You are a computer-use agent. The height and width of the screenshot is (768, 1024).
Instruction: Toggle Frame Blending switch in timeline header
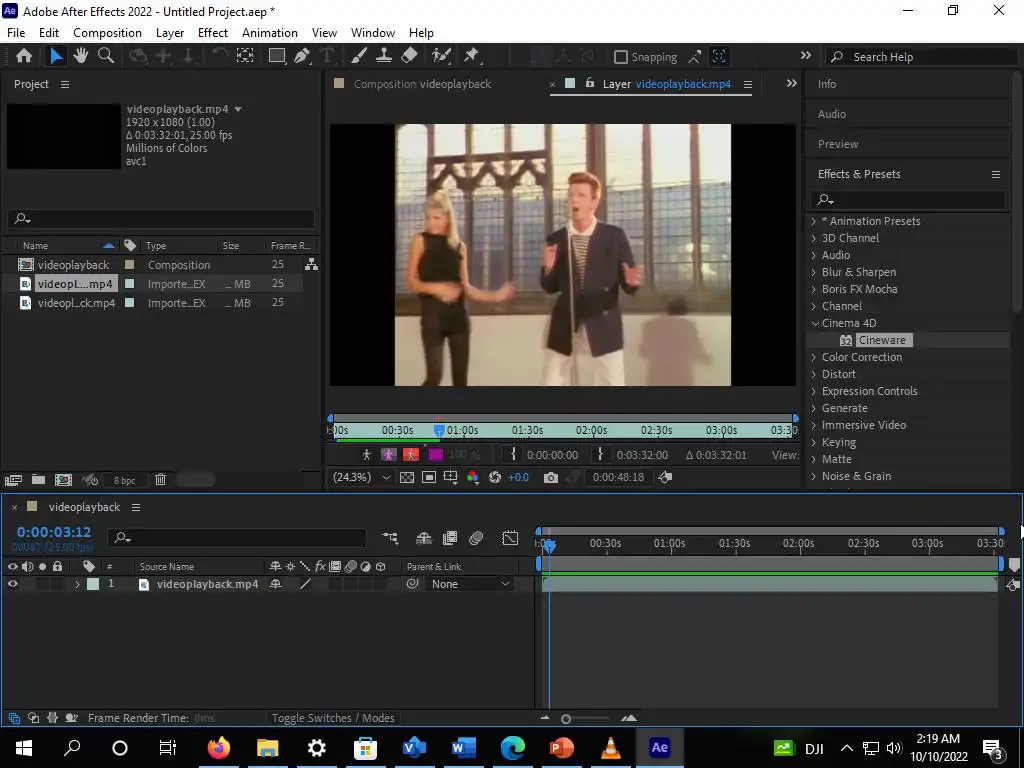tap(450, 538)
